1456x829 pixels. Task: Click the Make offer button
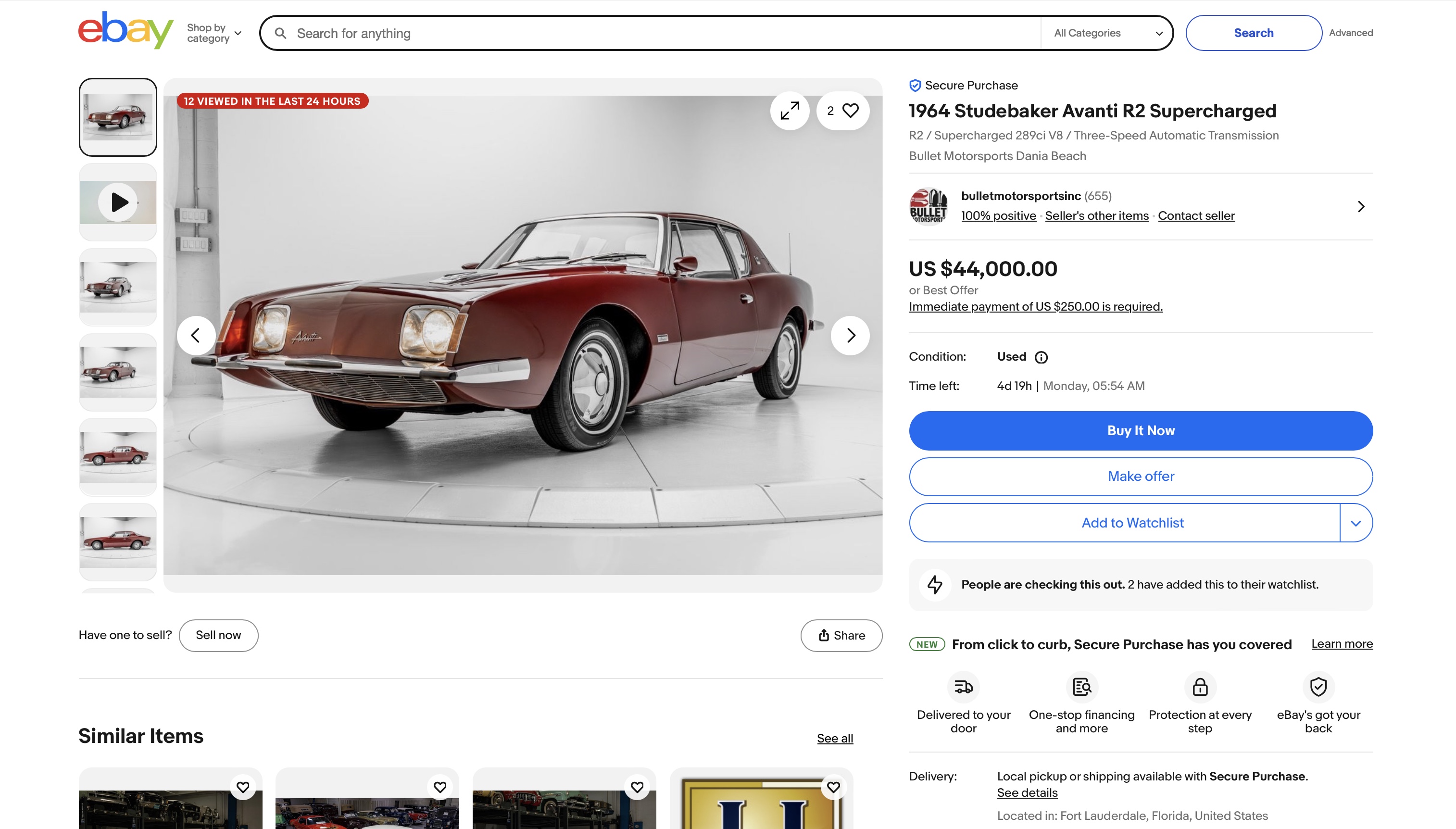click(x=1140, y=476)
